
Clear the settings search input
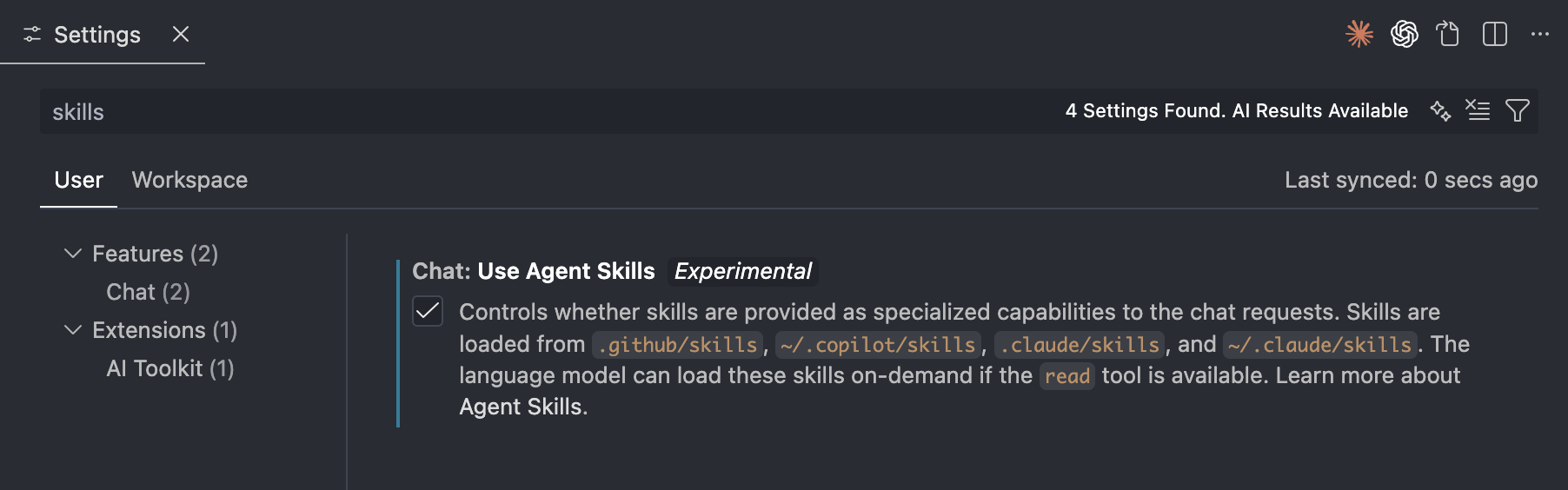1478,110
